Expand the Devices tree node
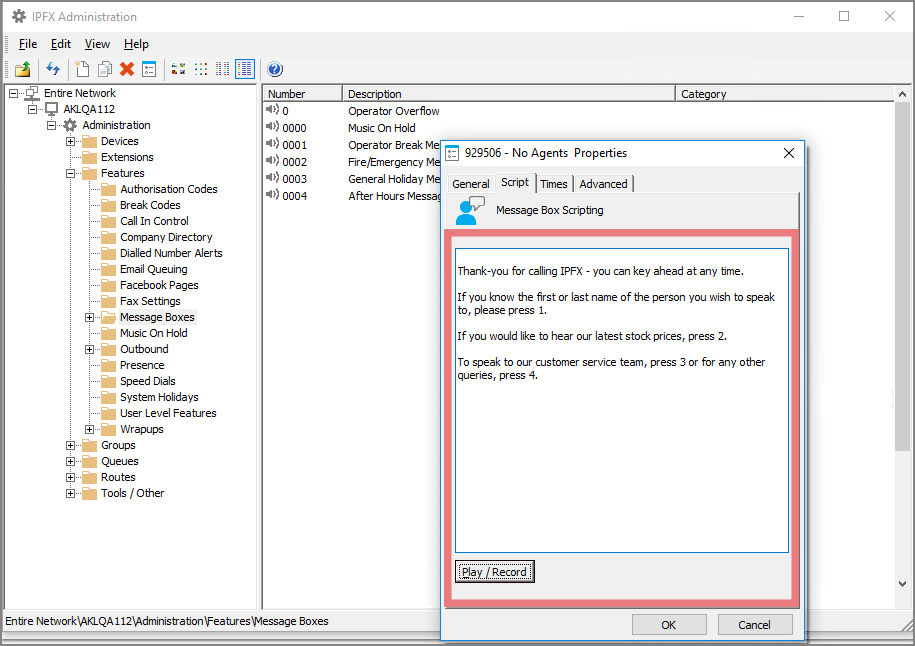915x646 pixels. 71,141
